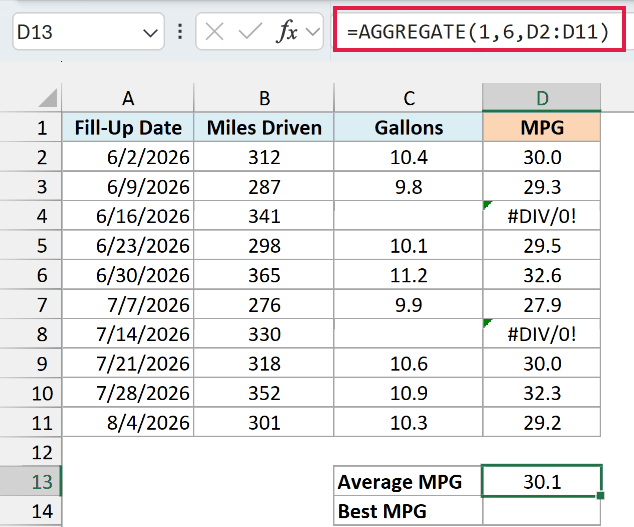Screen dimensions: 634x527
Task: Click the fill handle on cell D13
Action: coord(600,495)
